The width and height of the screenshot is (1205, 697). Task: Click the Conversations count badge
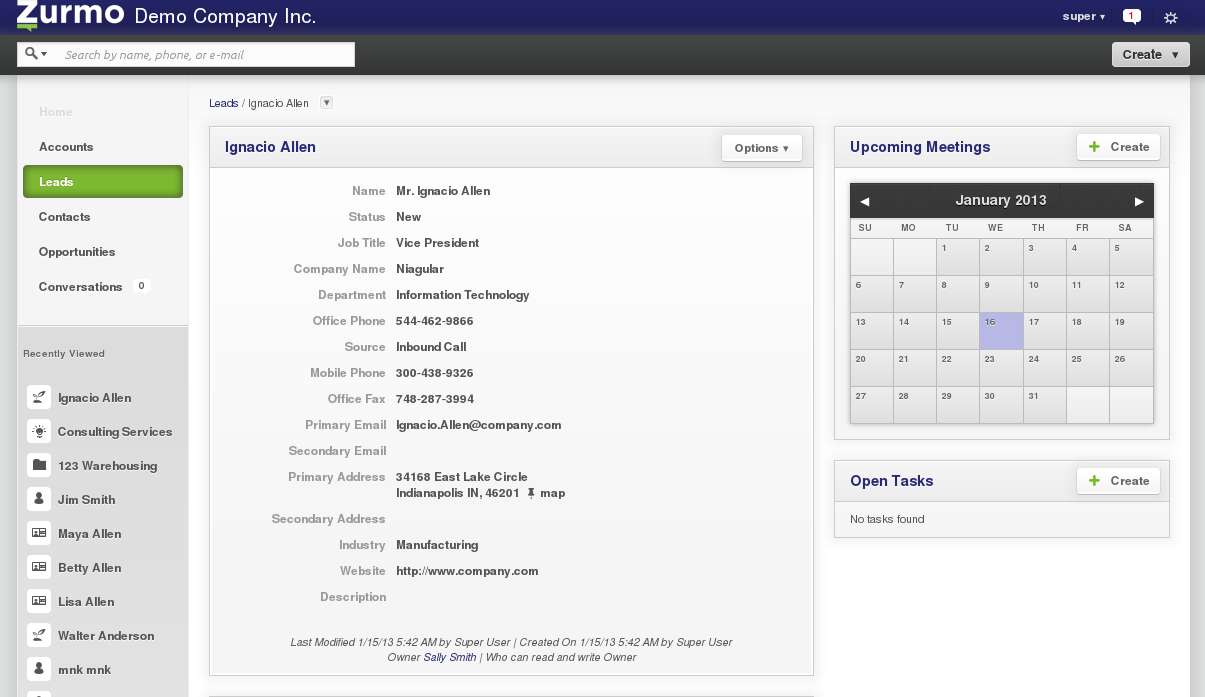[x=141, y=286]
